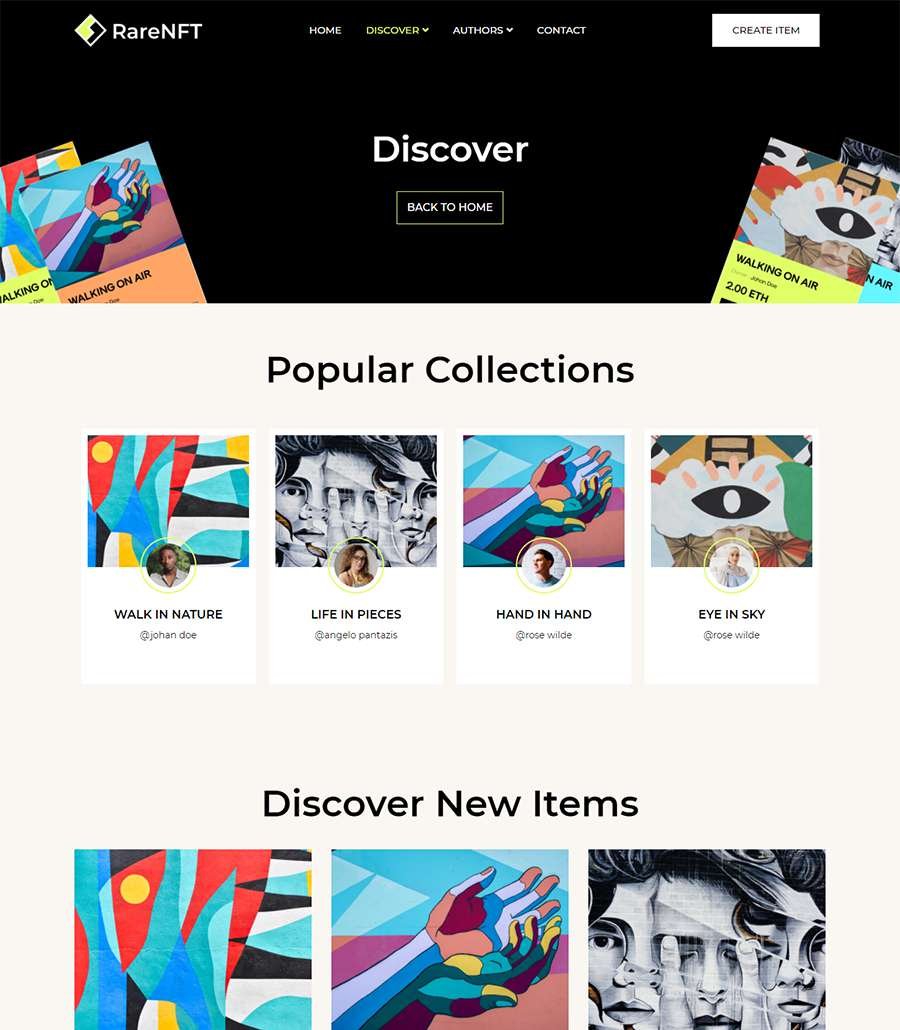The width and height of the screenshot is (900, 1030).
Task: Open rose wilde avatar on Eye In Sky
Action: click(x=731, y=565)
